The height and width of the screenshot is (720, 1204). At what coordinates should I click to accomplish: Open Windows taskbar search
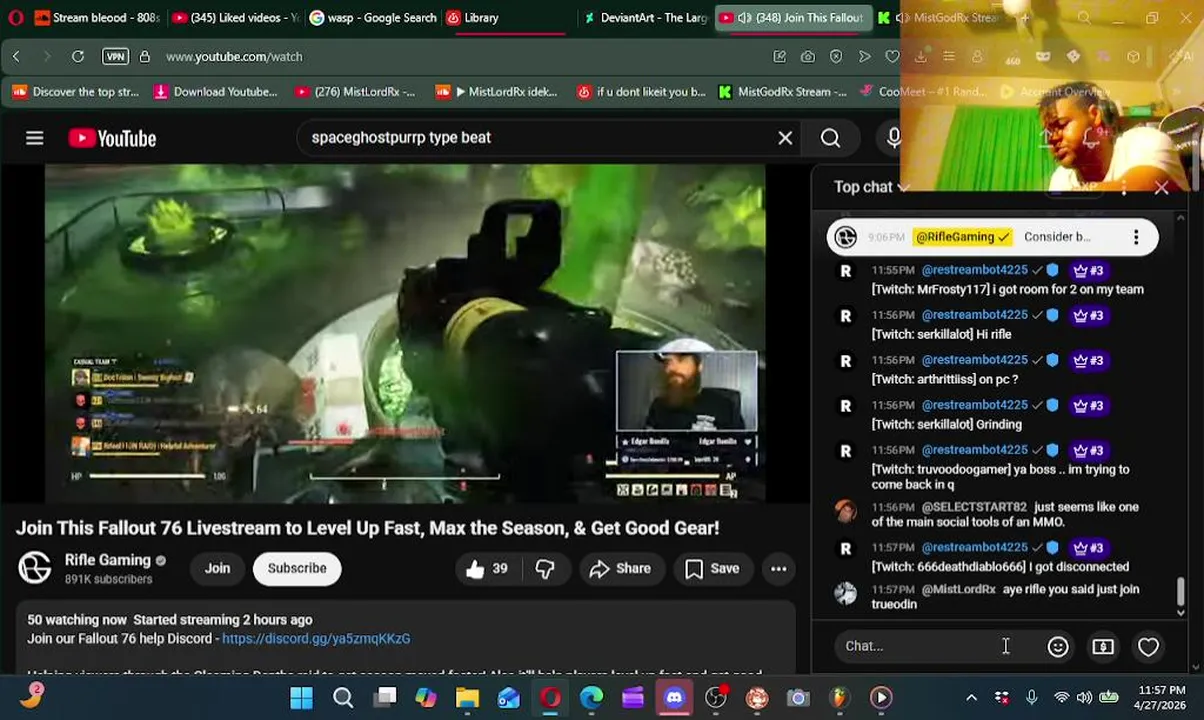(x=343, y=698)
